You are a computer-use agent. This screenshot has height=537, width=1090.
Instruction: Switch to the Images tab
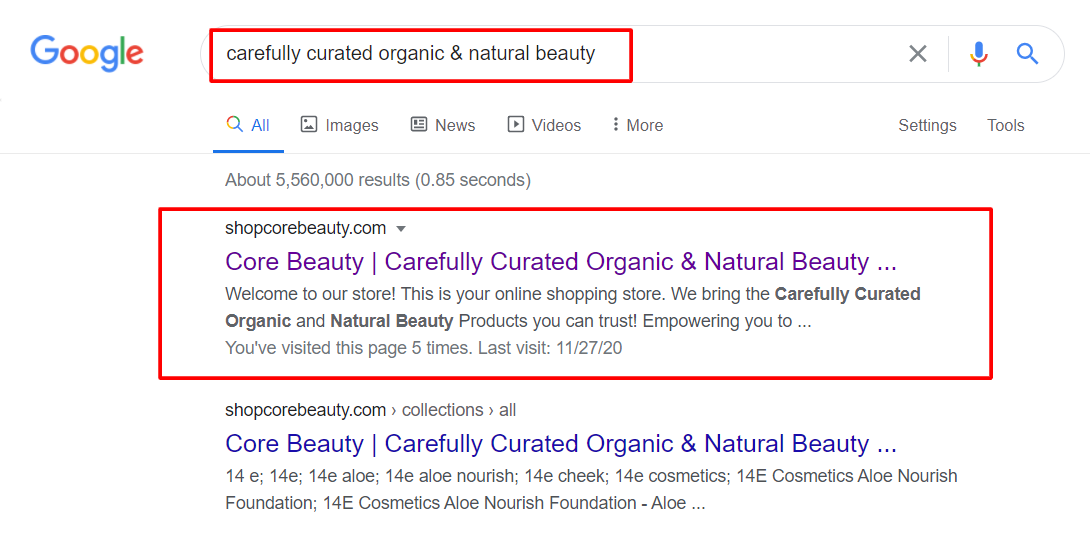point(339,125)
